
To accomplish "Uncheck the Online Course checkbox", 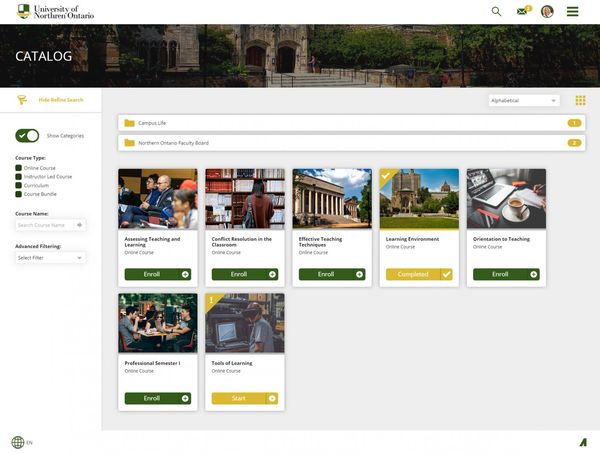I will (18, 168).
